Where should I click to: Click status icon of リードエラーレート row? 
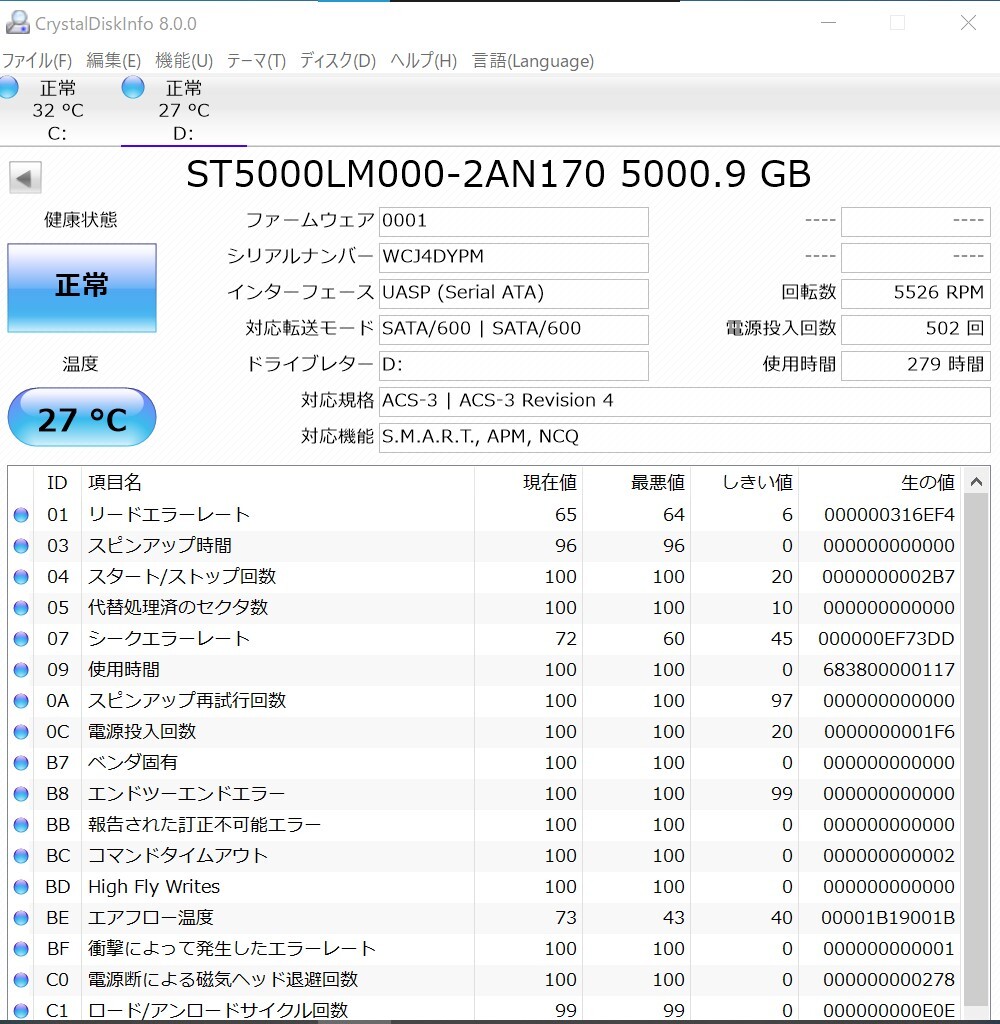pyautogui.click(x=21, y=515)
